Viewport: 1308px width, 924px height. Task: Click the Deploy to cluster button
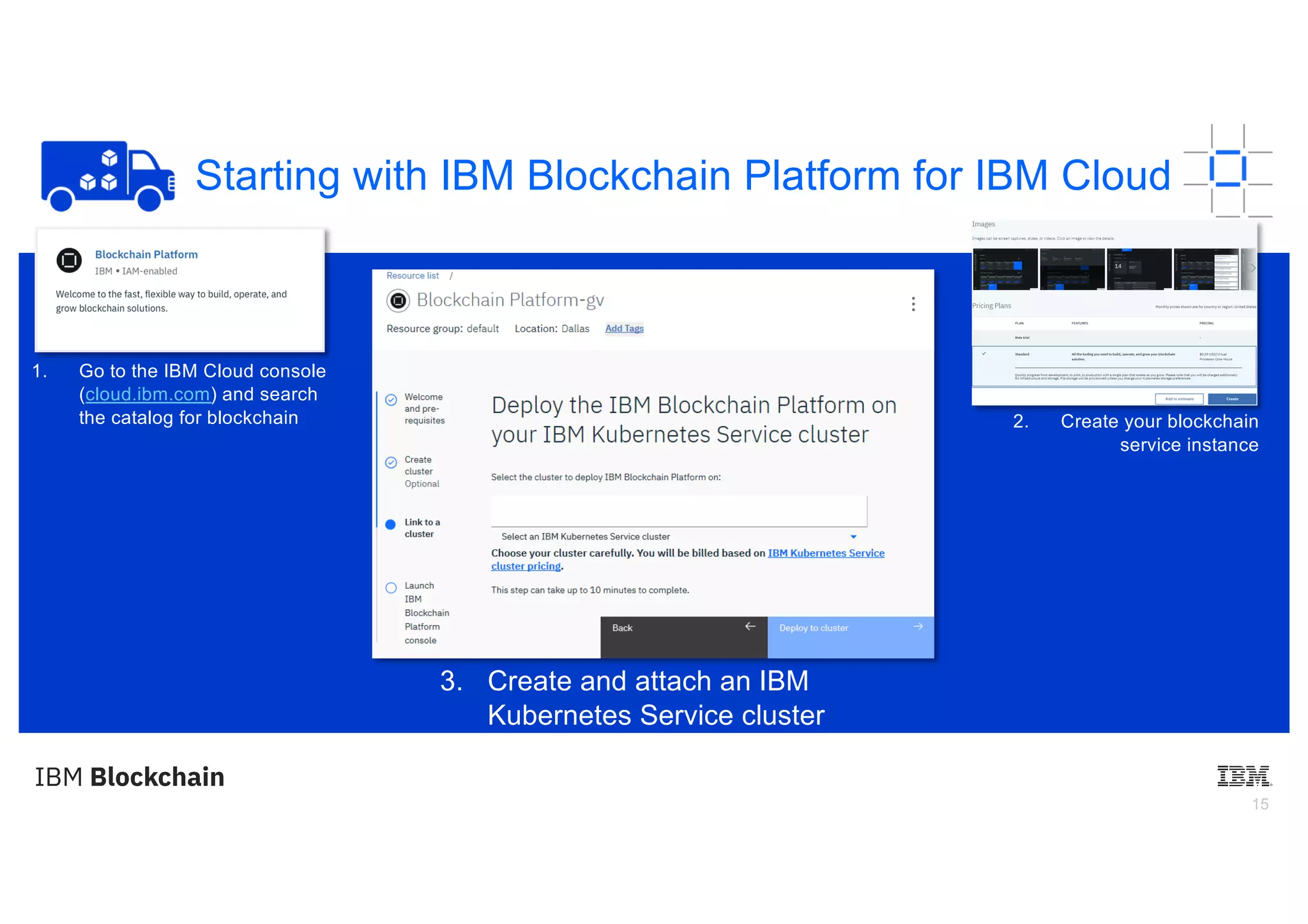850,637
